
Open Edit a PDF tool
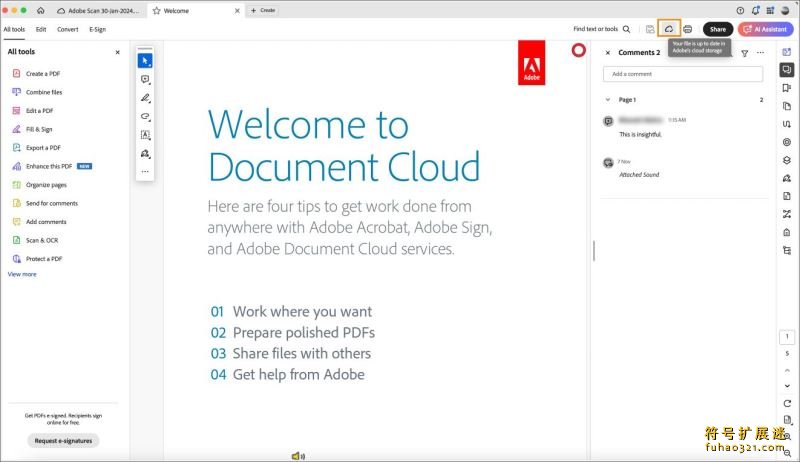(x=33, y=111)
